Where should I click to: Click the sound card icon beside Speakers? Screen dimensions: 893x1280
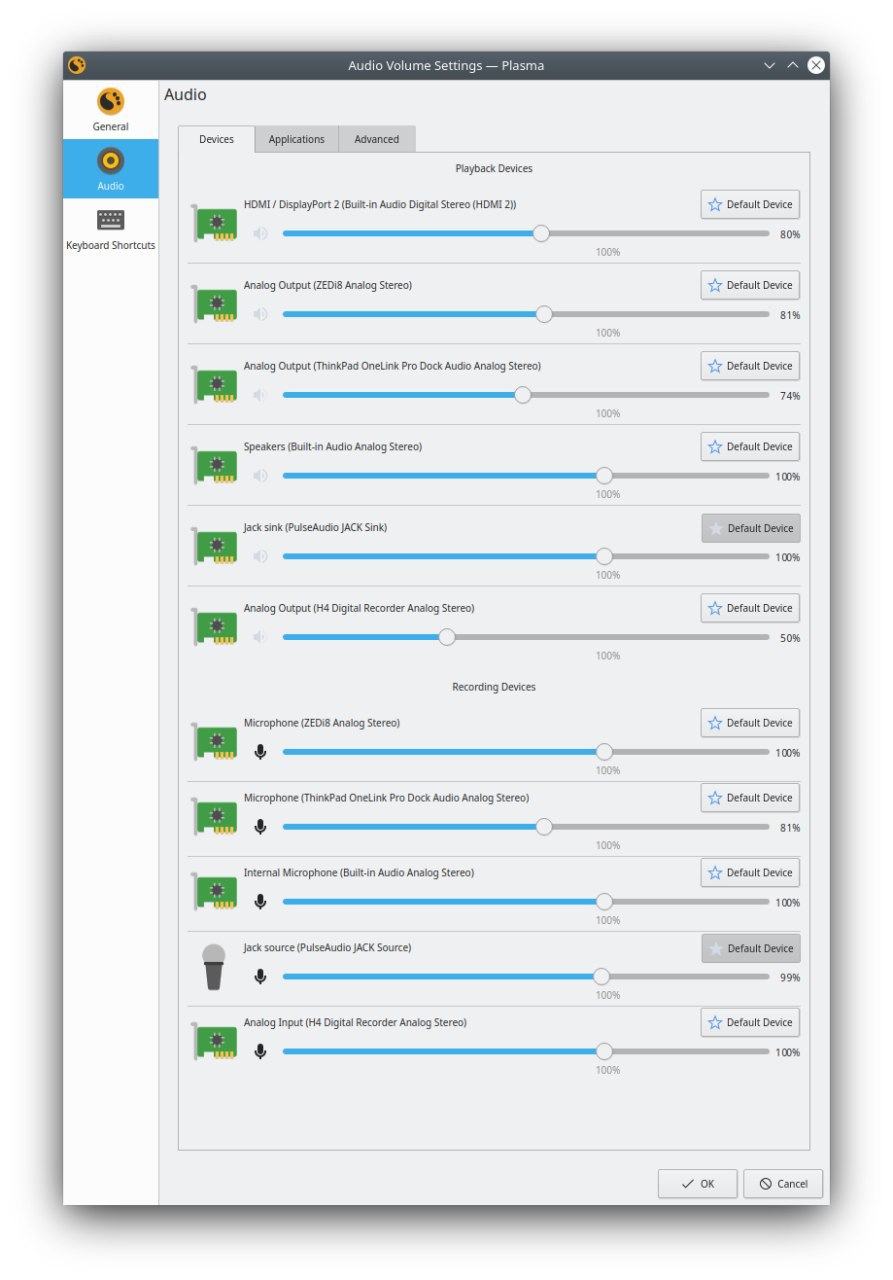point(215,466)
